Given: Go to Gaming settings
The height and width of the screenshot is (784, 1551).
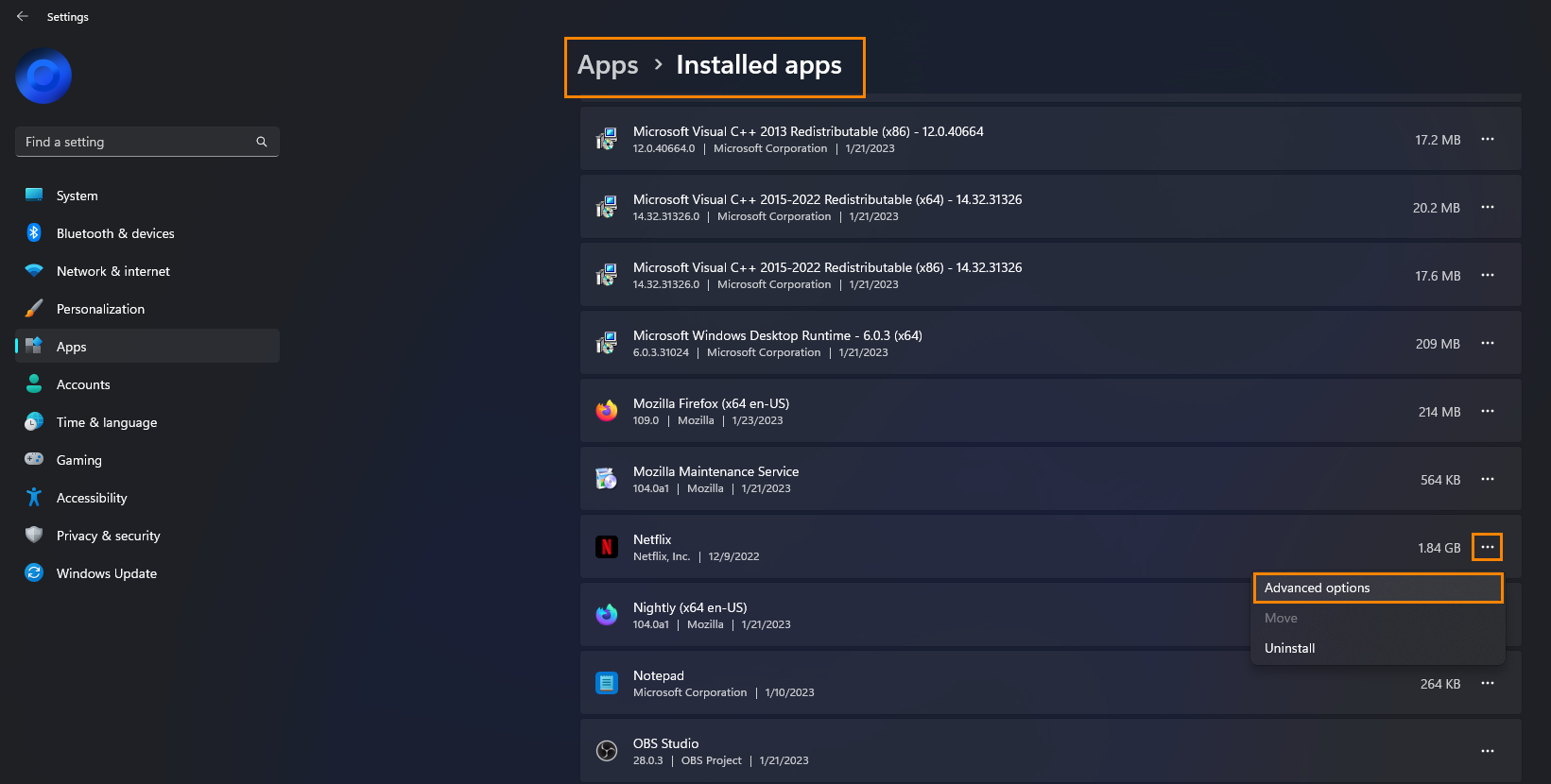Looking at the screenshot, I should (x=147, y=460).
